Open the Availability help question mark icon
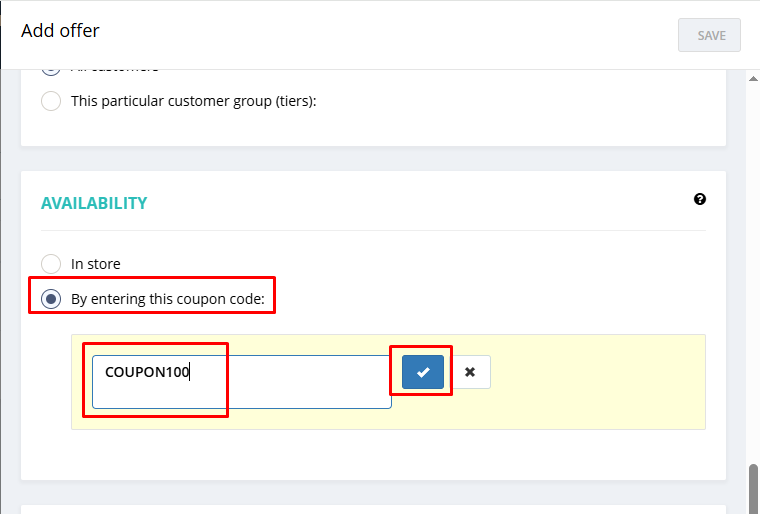Viewport: 760px width, 514px height. 700,199
